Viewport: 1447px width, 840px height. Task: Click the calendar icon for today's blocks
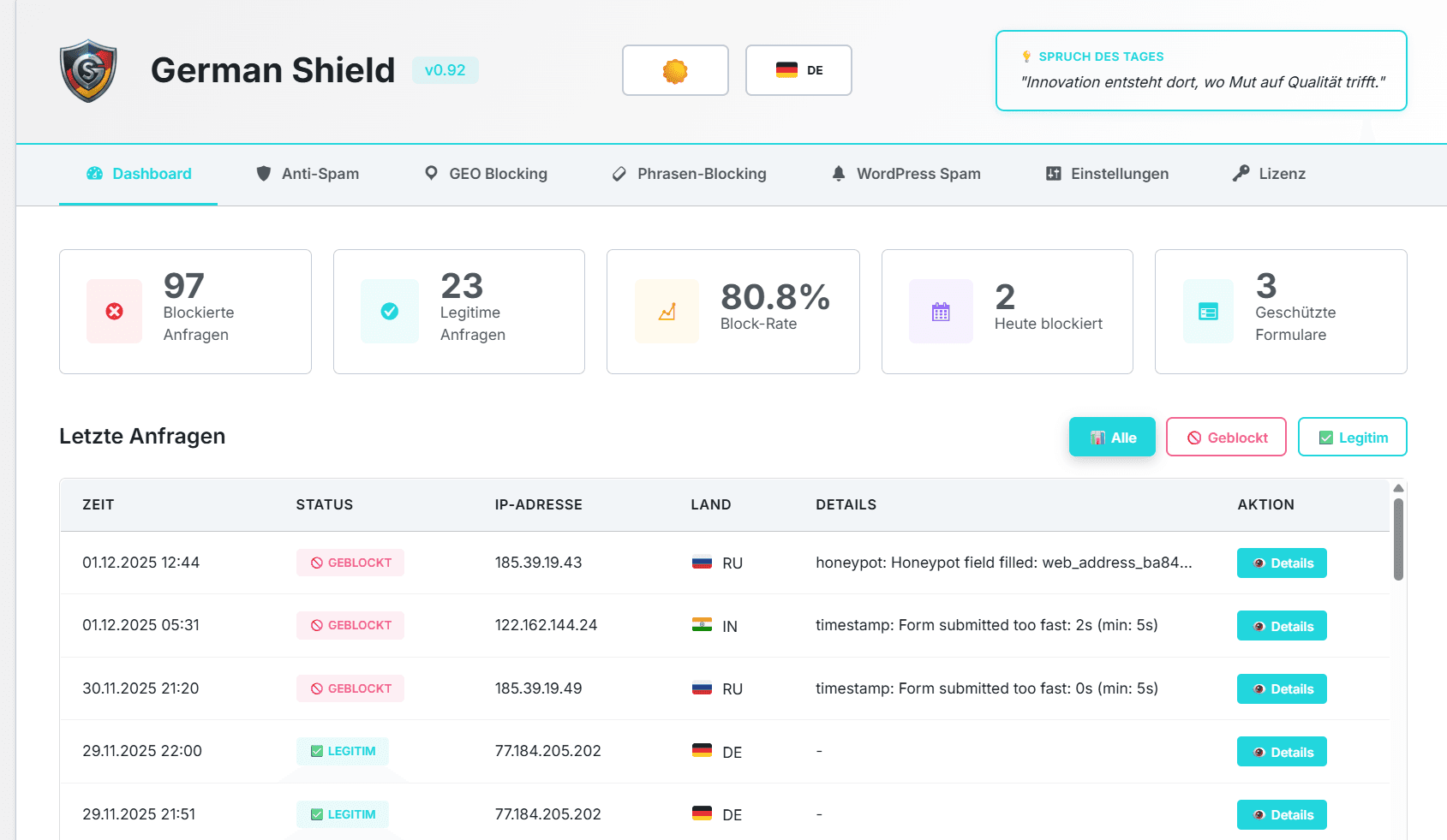941,311
